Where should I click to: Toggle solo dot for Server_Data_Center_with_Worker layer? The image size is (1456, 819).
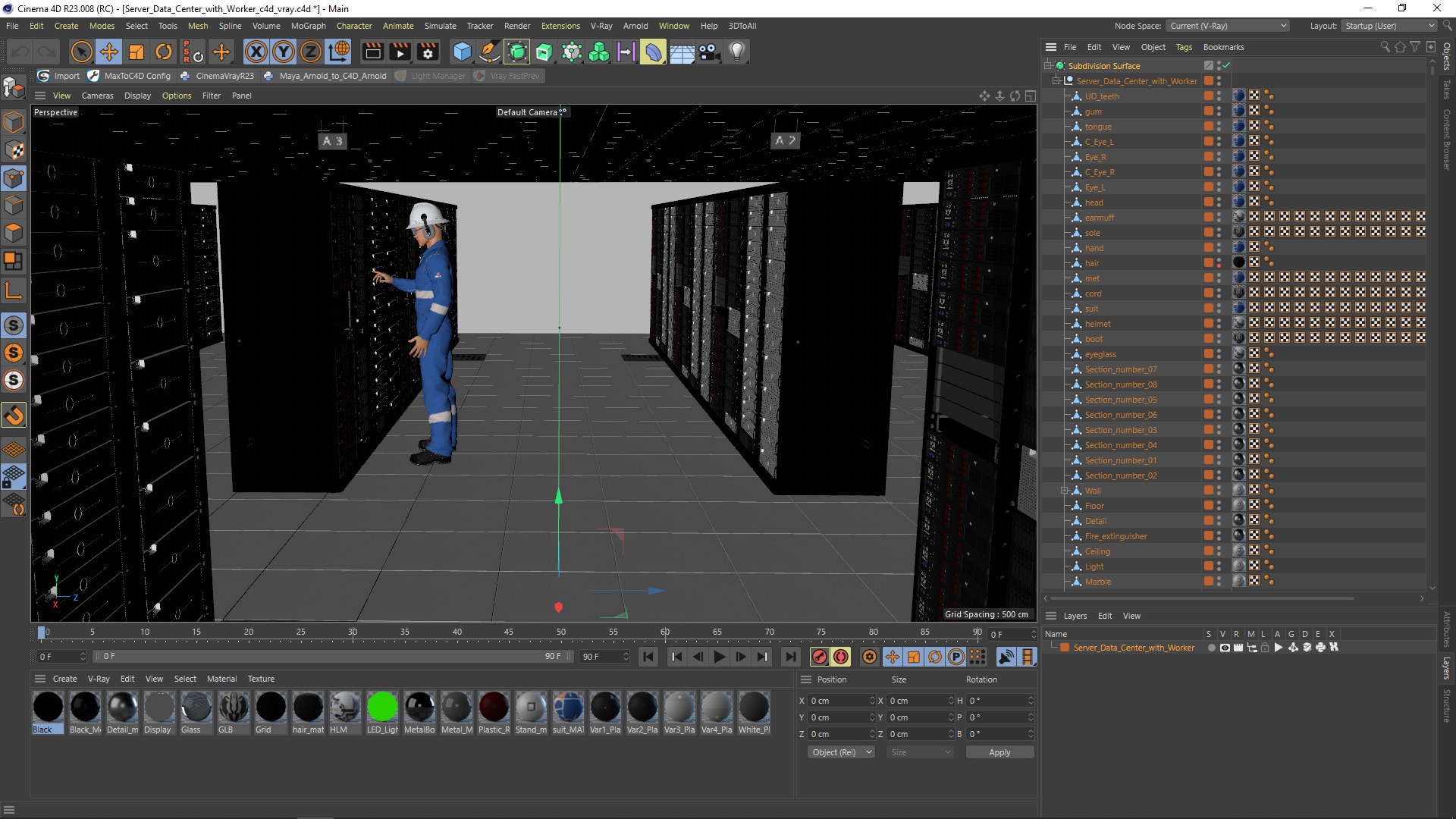tap(1211, 648)
